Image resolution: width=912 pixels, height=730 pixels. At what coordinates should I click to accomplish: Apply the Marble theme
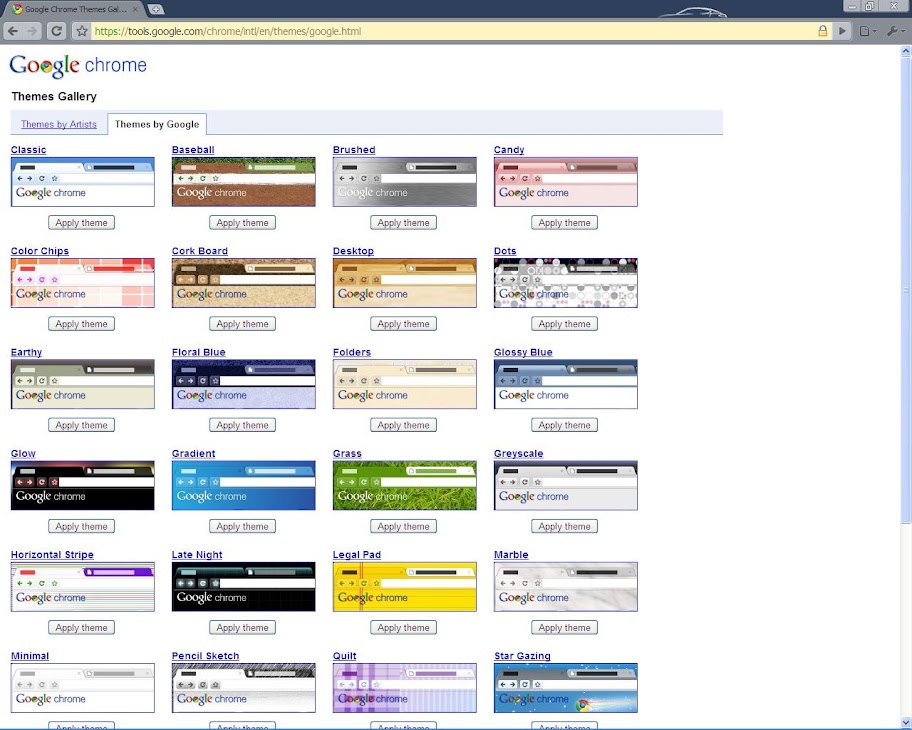pyautogui.click(x=564, y=627)
